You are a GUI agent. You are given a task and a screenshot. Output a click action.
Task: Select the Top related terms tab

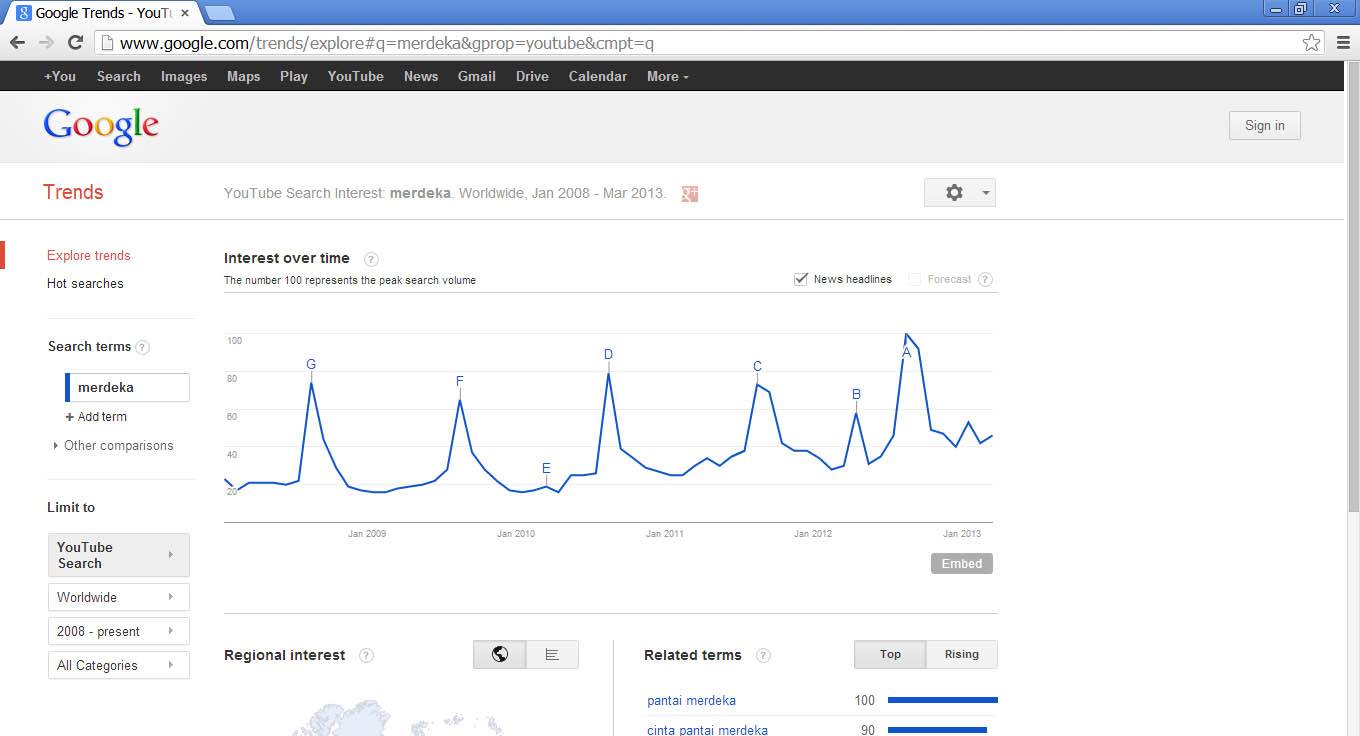[x=890, y=654]
